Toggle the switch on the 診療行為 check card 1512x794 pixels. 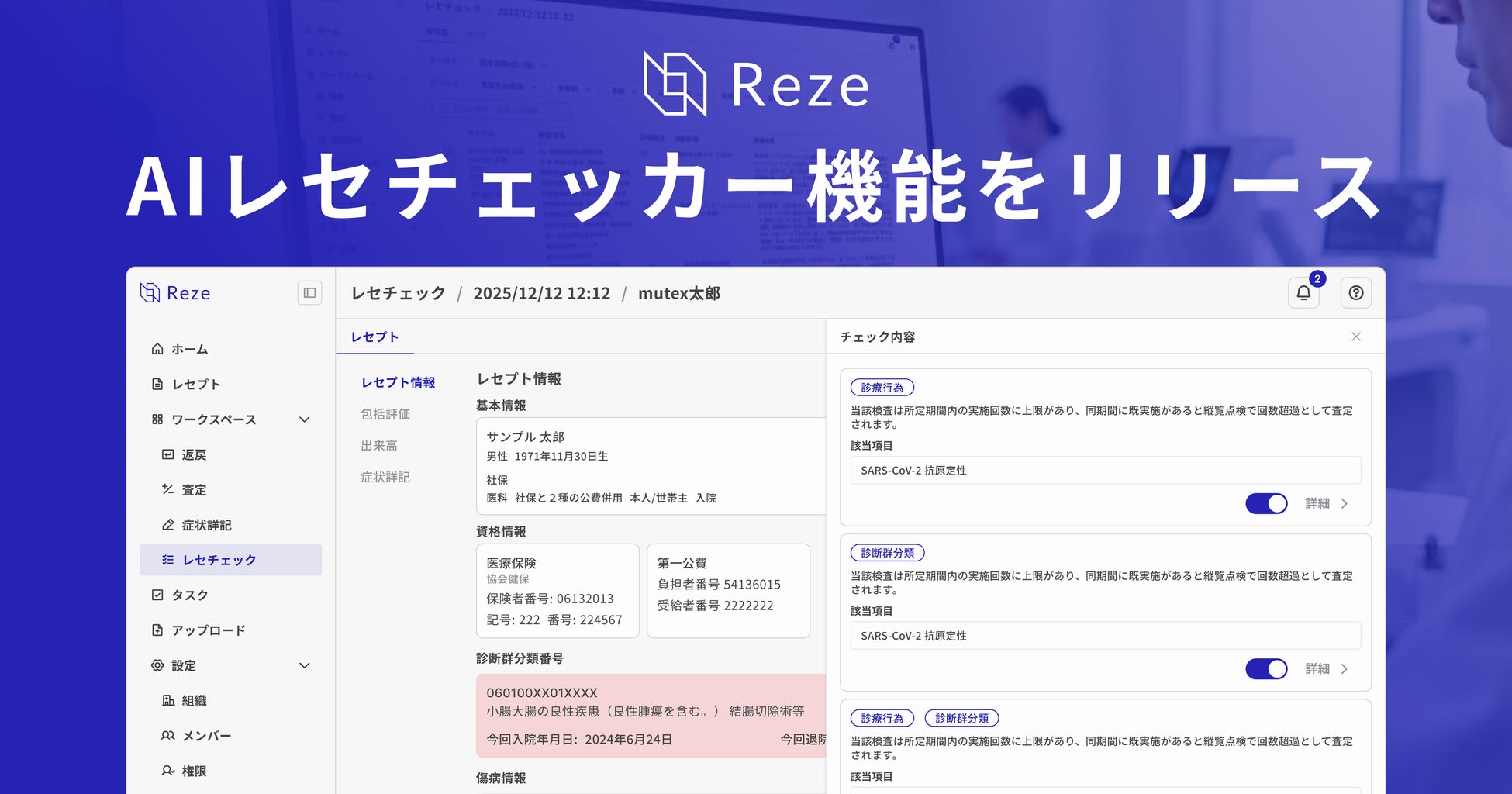[1266, 503]
